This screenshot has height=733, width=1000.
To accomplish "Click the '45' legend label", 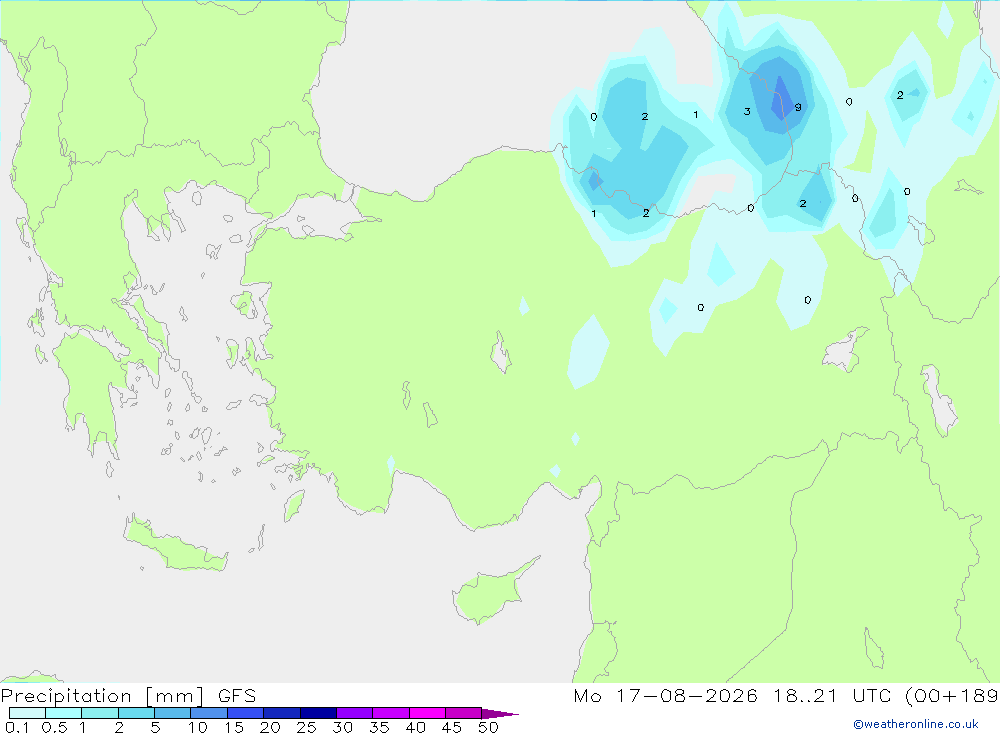I will click(x=452, y=727).
